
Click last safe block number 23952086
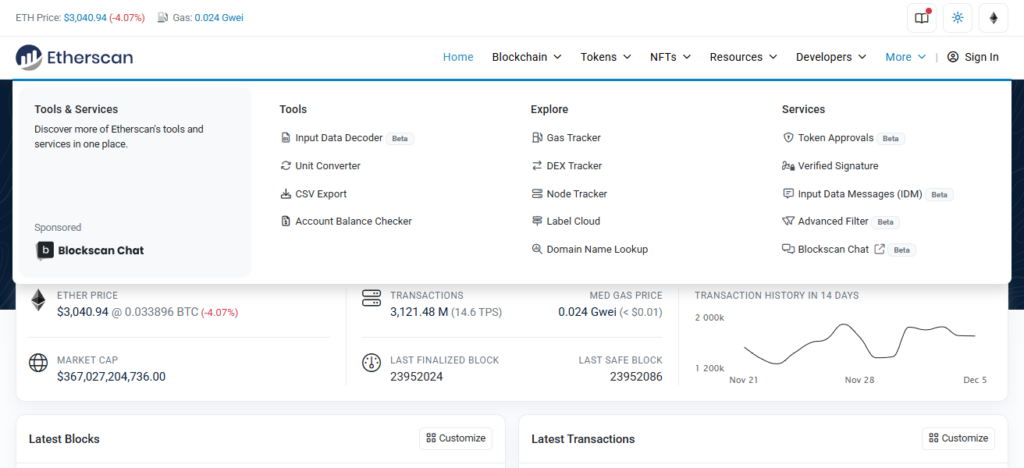click(x=636, y=377)
